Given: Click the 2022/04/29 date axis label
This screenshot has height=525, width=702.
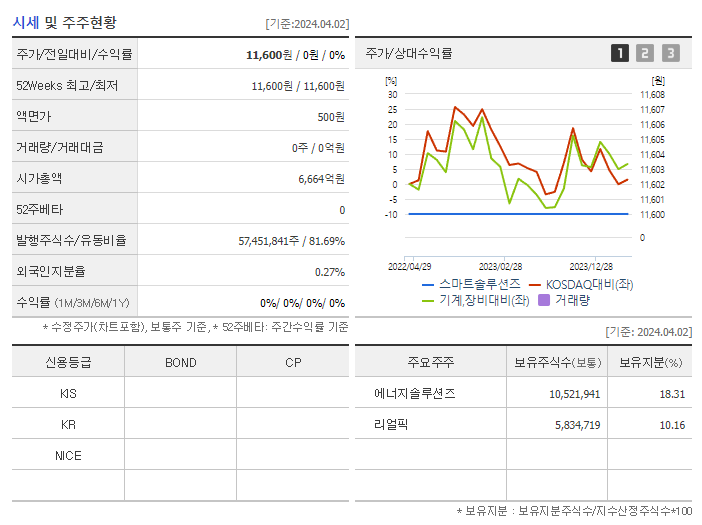Looking at the screenshot, I should point(409,266).
